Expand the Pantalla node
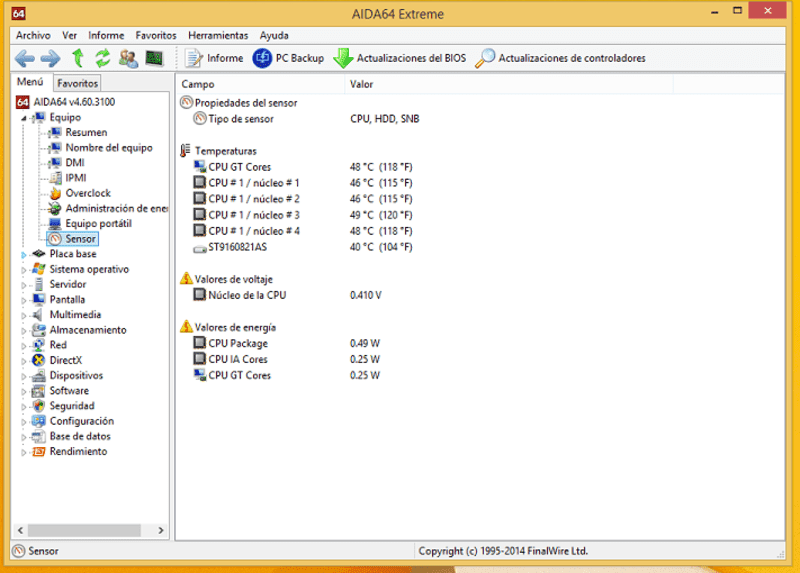The image size is (800, 573). [x=23, y=300]
